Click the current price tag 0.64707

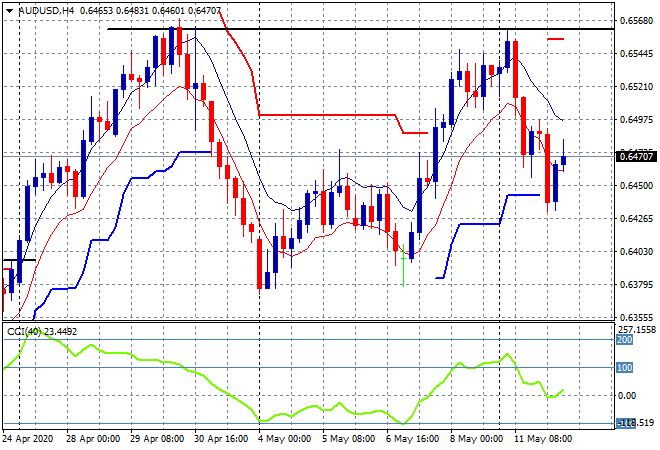(636, 157)
